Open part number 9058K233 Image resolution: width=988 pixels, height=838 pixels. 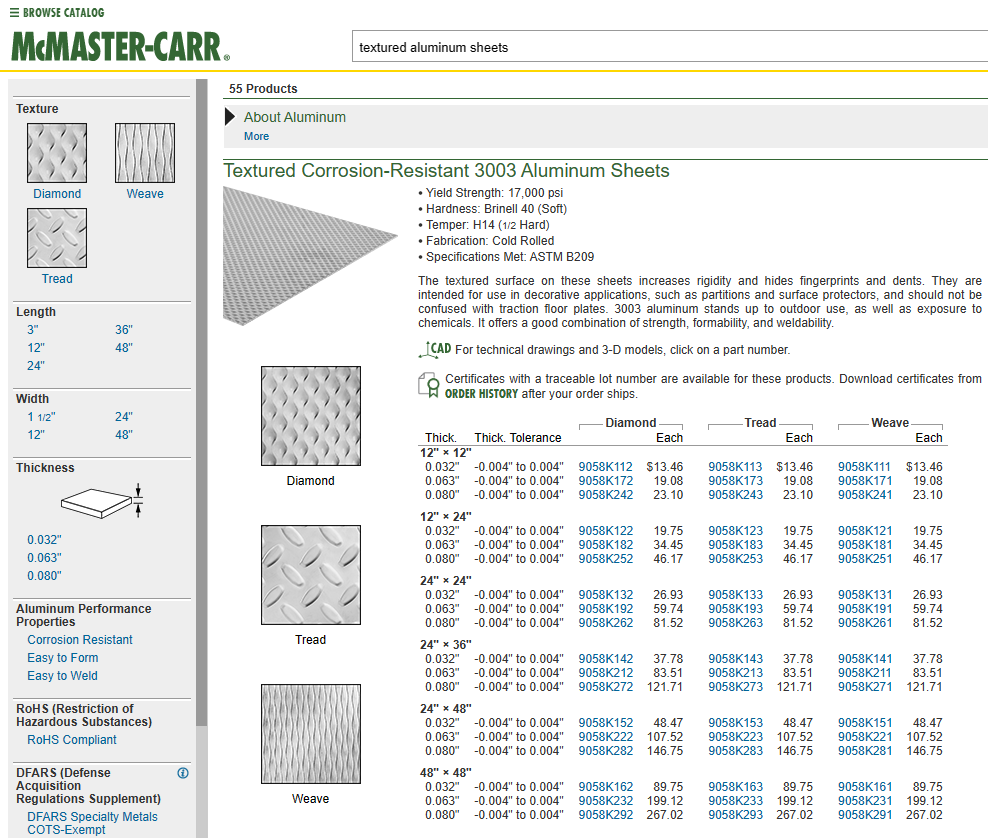[x=735, y=801]
